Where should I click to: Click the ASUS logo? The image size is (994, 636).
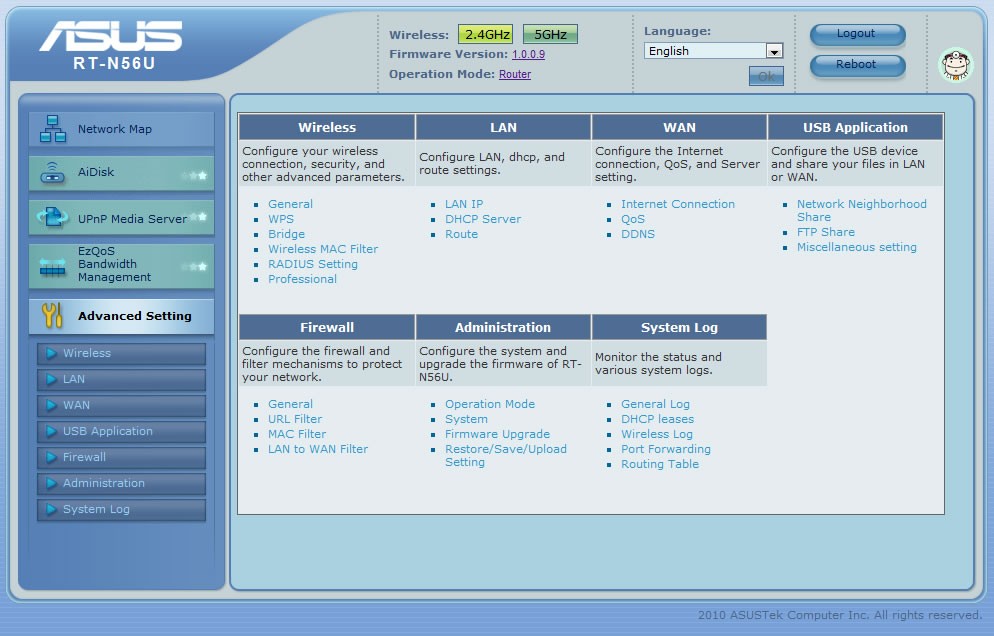tap(112, 36)
